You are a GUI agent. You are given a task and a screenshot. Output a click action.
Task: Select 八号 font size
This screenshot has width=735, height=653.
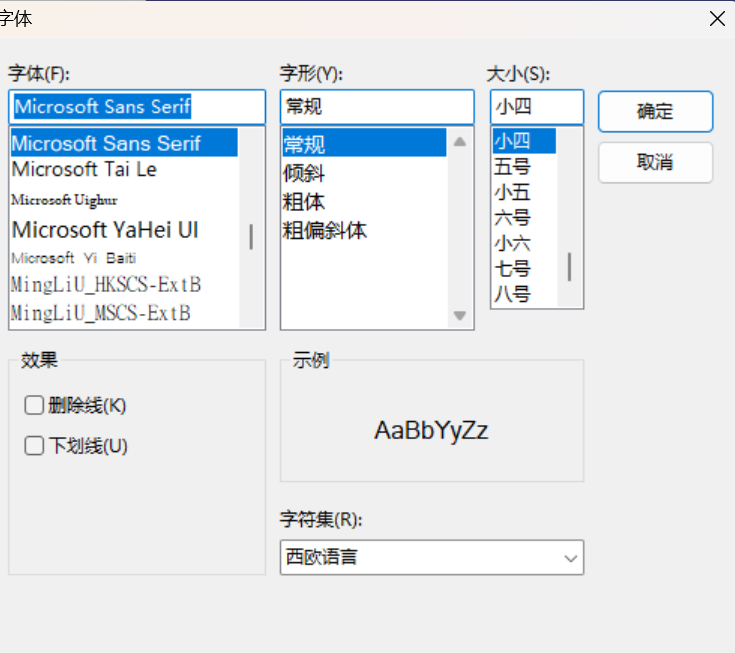tap(524, 294)
